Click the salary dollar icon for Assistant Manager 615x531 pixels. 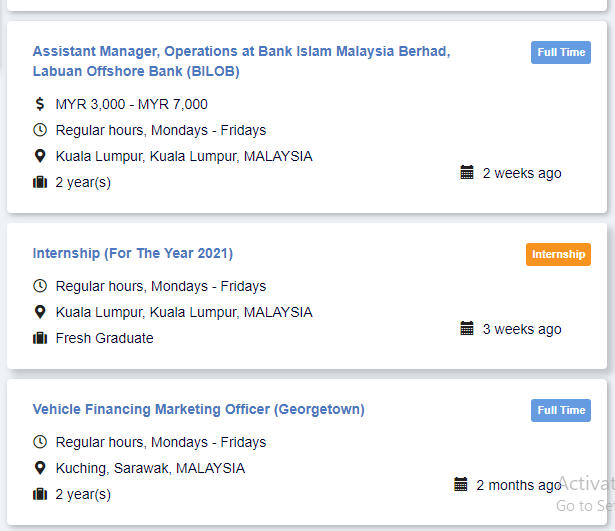(x=40, y=104)
